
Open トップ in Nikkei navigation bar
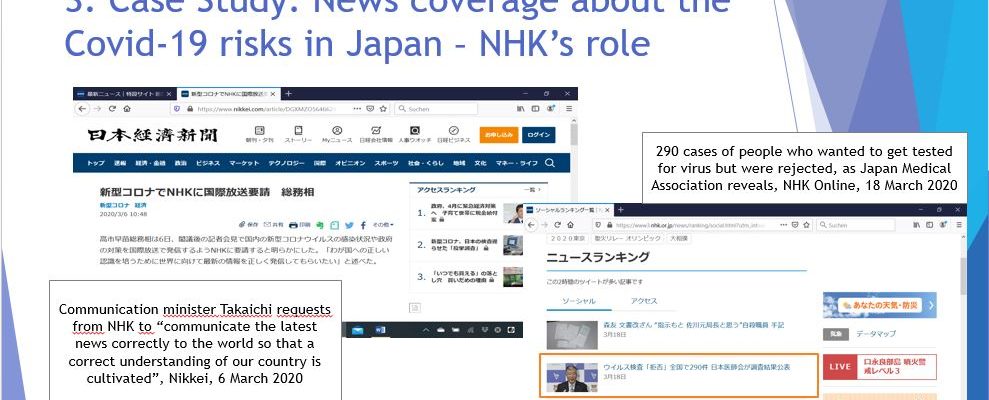pyautogui.click(x=95, y=163)
